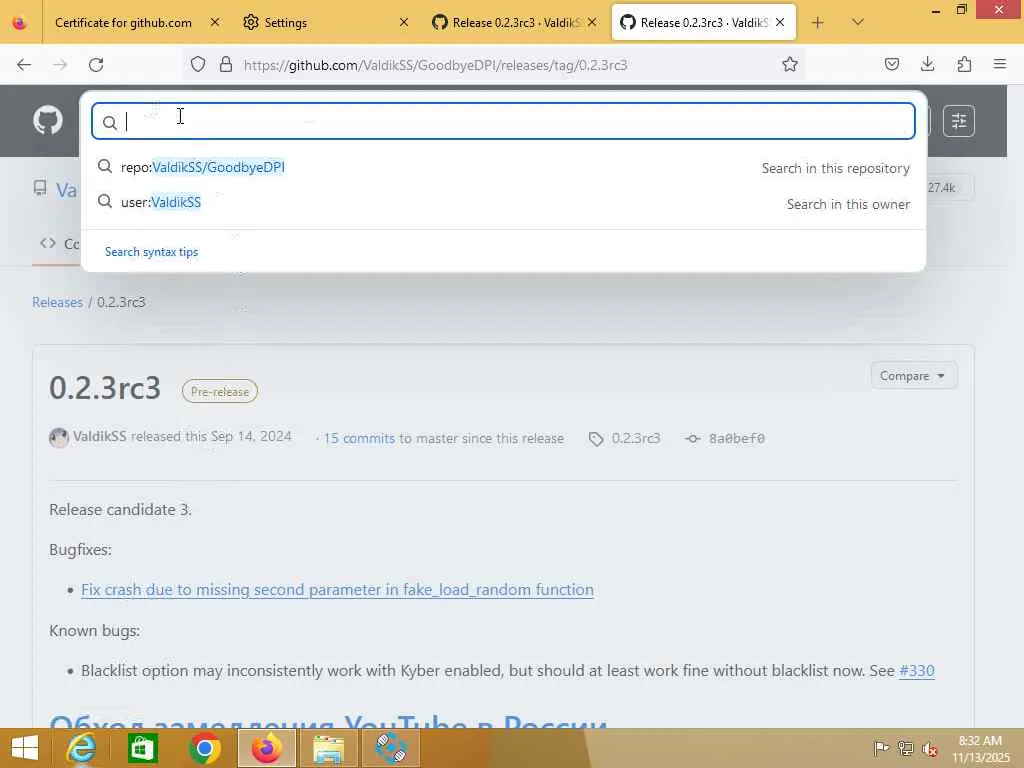Open the Firefox hamburger menu

click(x=1000, y=64)
